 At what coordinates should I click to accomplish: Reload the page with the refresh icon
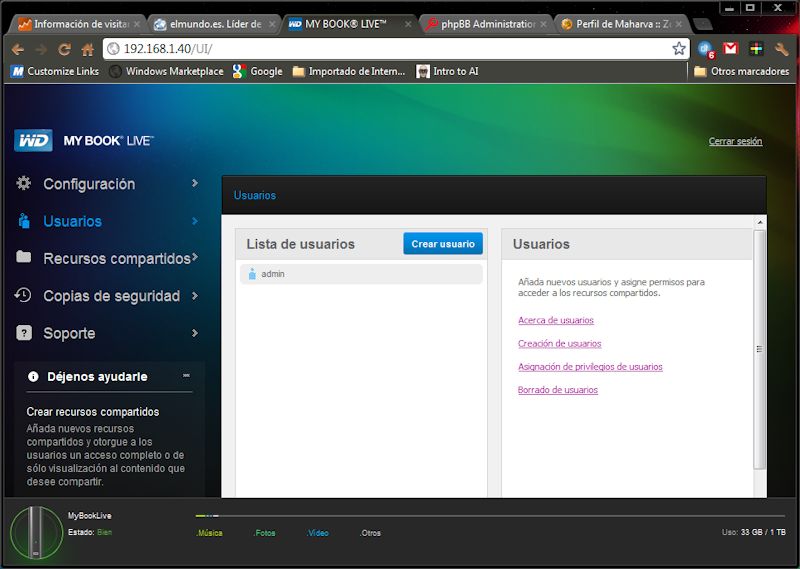tap(64, 50)
